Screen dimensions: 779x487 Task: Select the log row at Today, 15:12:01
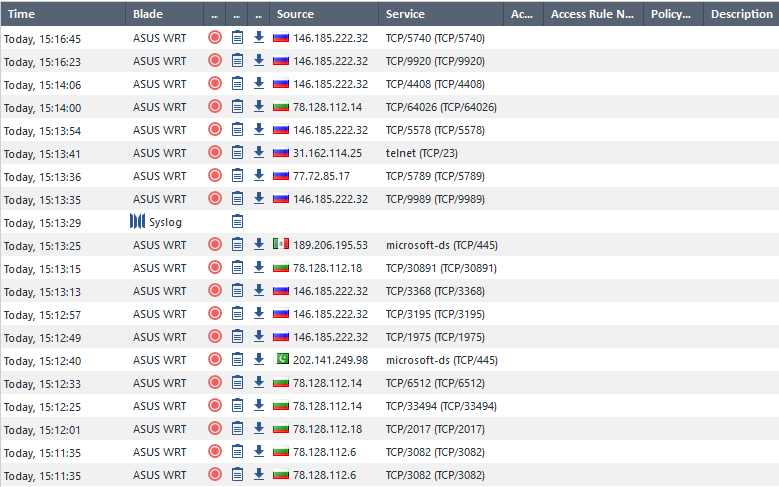coord(390,429)
